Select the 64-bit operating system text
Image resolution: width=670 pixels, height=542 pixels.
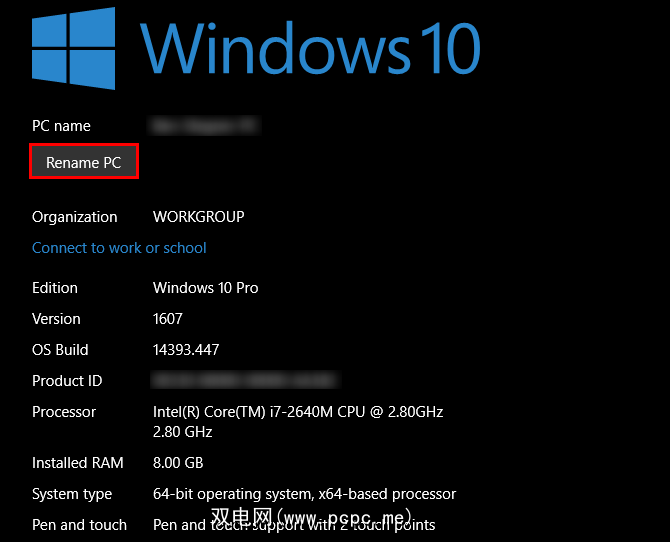(304, 494)
